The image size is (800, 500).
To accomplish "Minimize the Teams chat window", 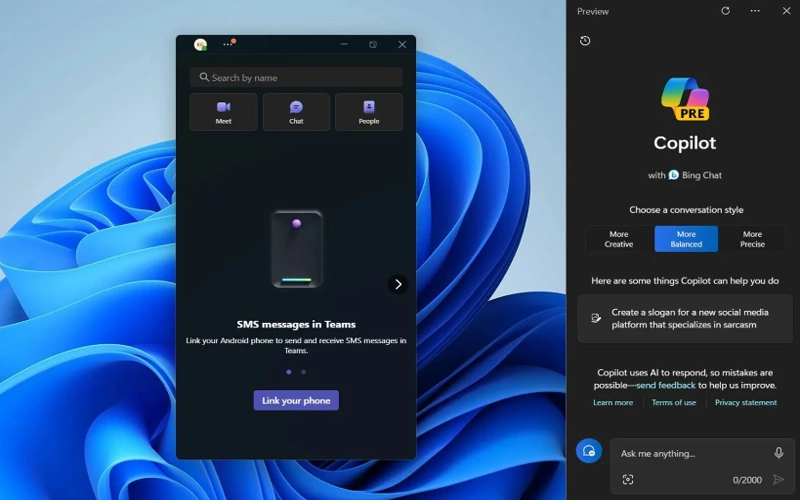I will 344,44.
